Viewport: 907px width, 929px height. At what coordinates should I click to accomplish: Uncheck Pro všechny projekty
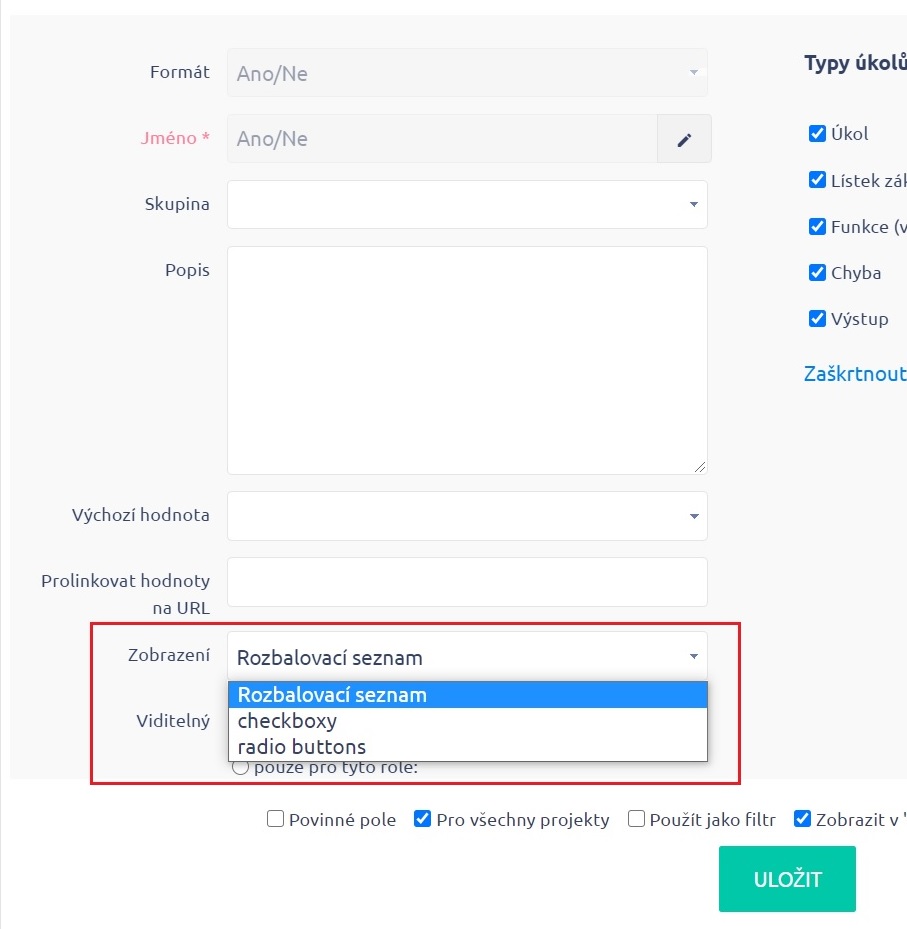pyautogui.click(x=422, y=820)
